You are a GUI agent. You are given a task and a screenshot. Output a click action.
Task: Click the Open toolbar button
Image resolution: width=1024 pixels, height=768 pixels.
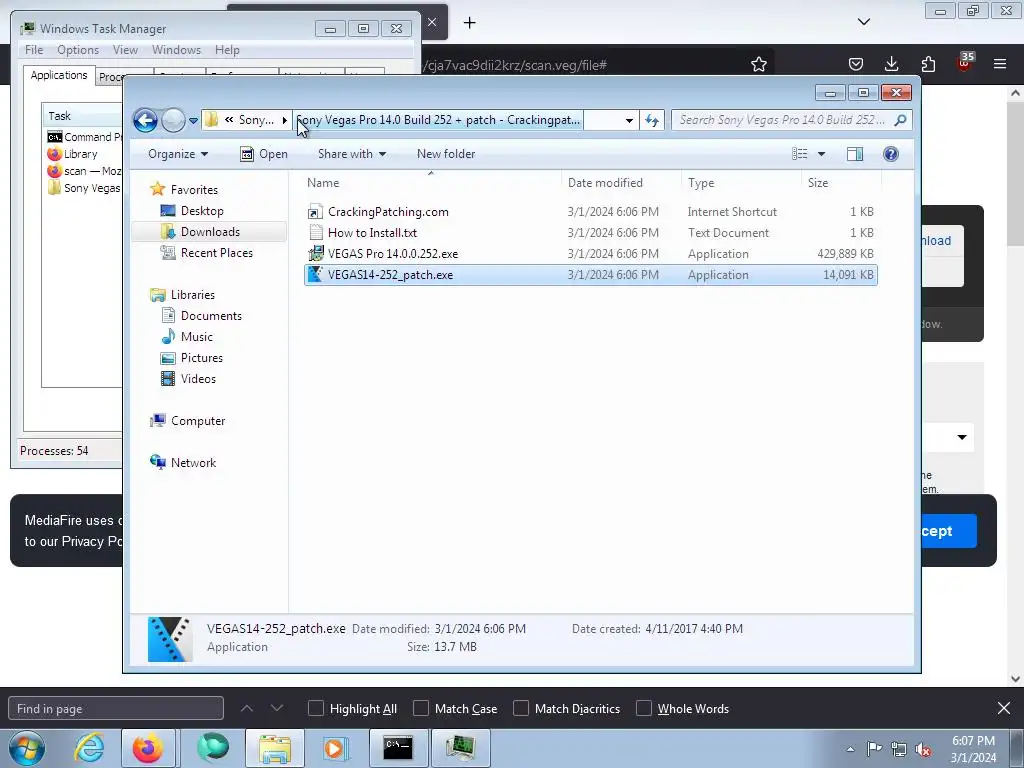click(264, 154)
